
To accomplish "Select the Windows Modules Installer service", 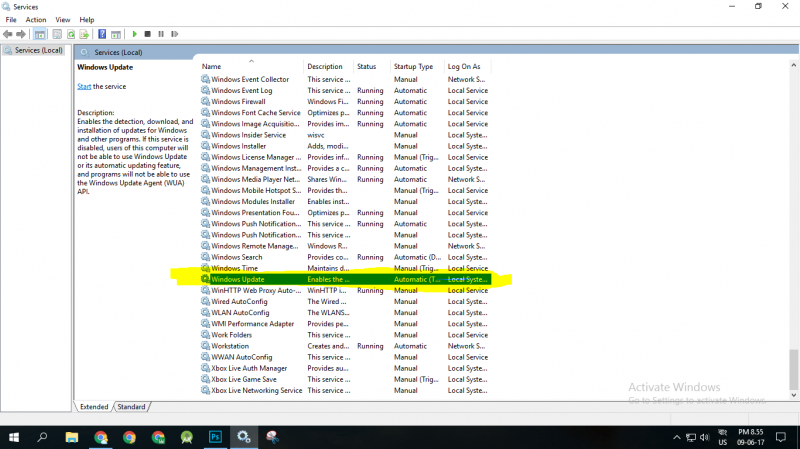I will tap(345, 202).
